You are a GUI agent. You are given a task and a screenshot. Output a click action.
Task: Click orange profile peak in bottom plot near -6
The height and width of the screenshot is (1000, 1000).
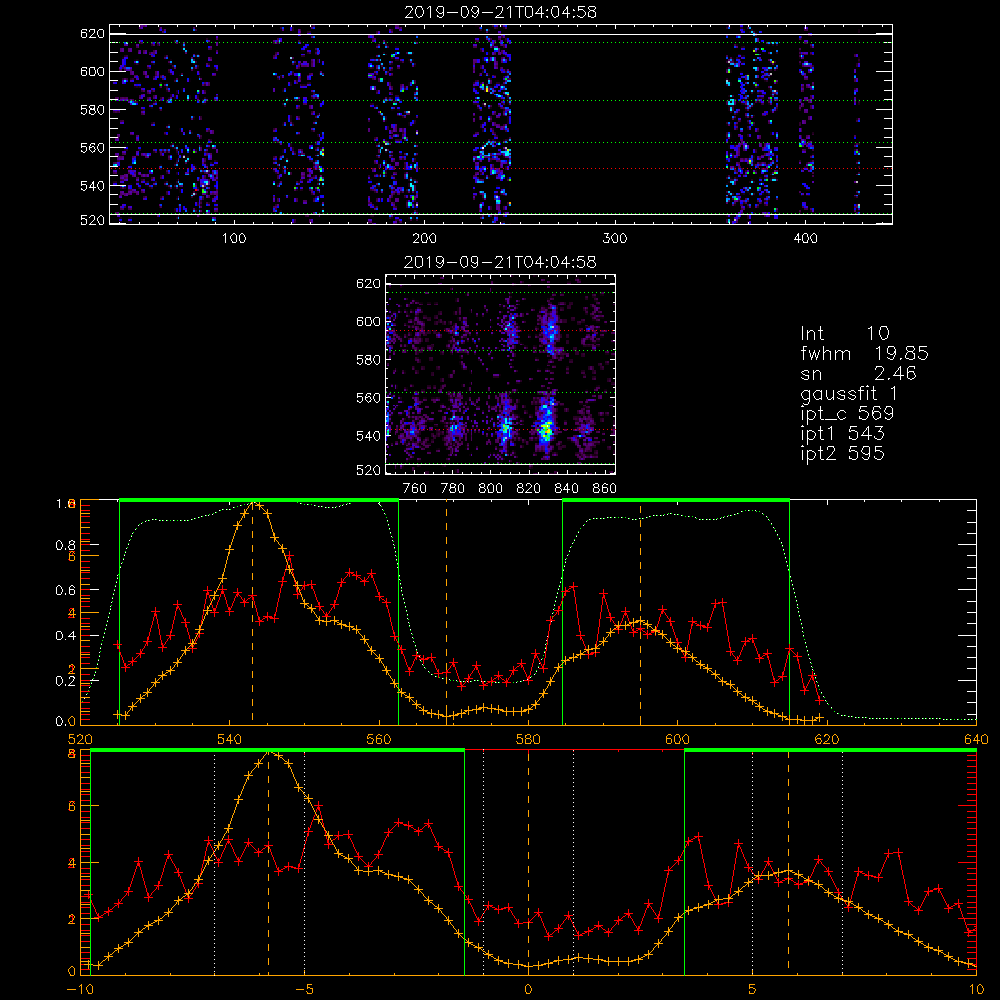pos(268,753)
